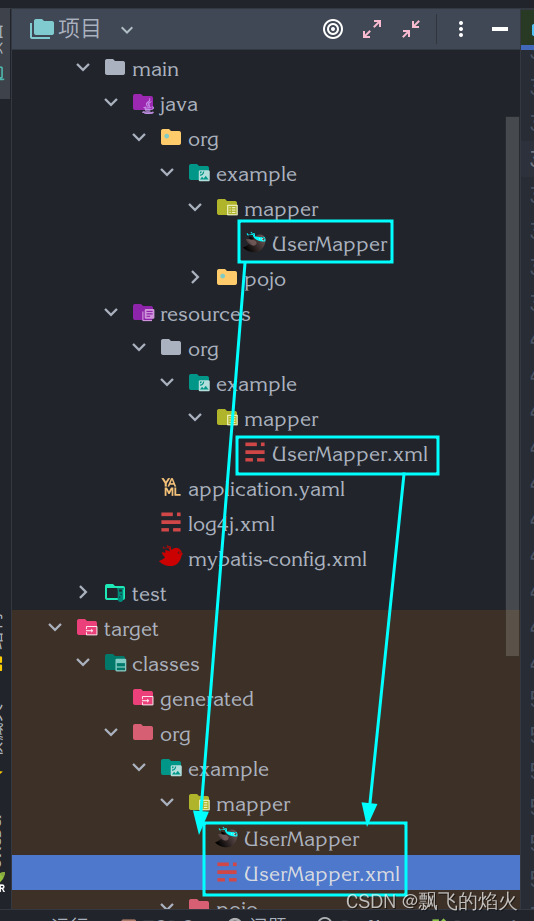
Task: Click highlighted UserMapper.xml icon under target
Action: coord(227,872)
